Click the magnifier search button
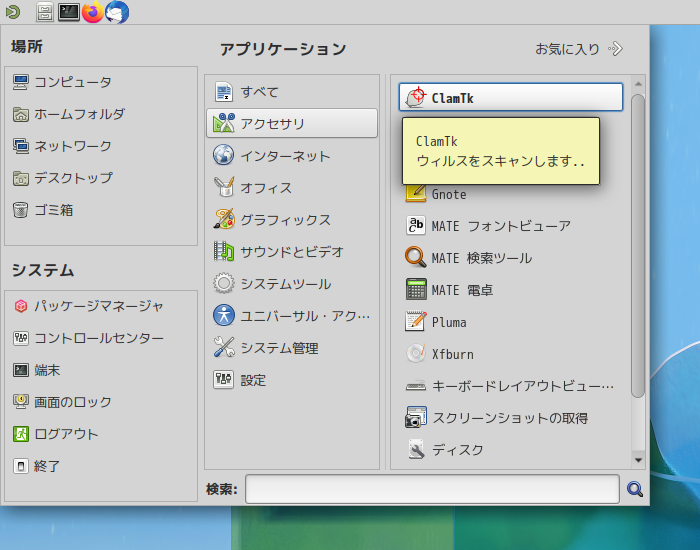Screen dimensions: 700x550 634,489
